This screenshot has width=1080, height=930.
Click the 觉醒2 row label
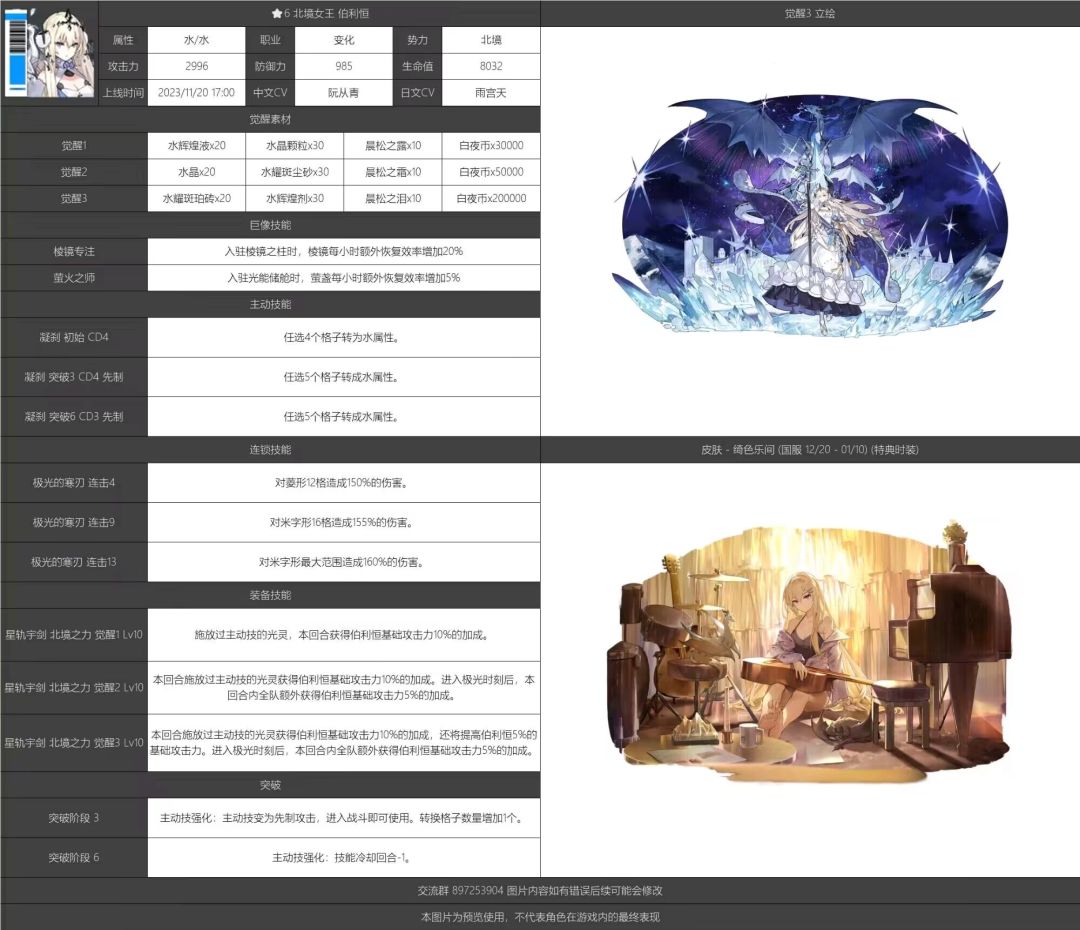74,172
